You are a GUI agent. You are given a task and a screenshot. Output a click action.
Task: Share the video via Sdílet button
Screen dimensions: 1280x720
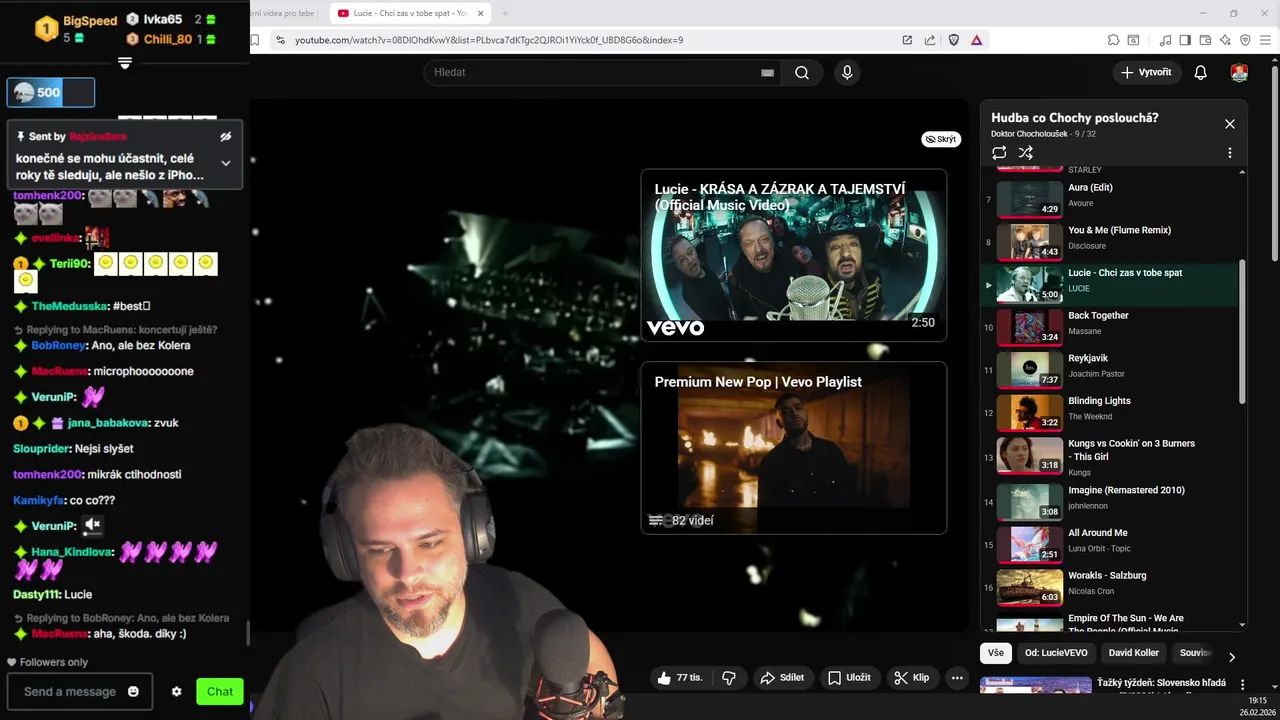pyautogui.click(x=782, y=677)
